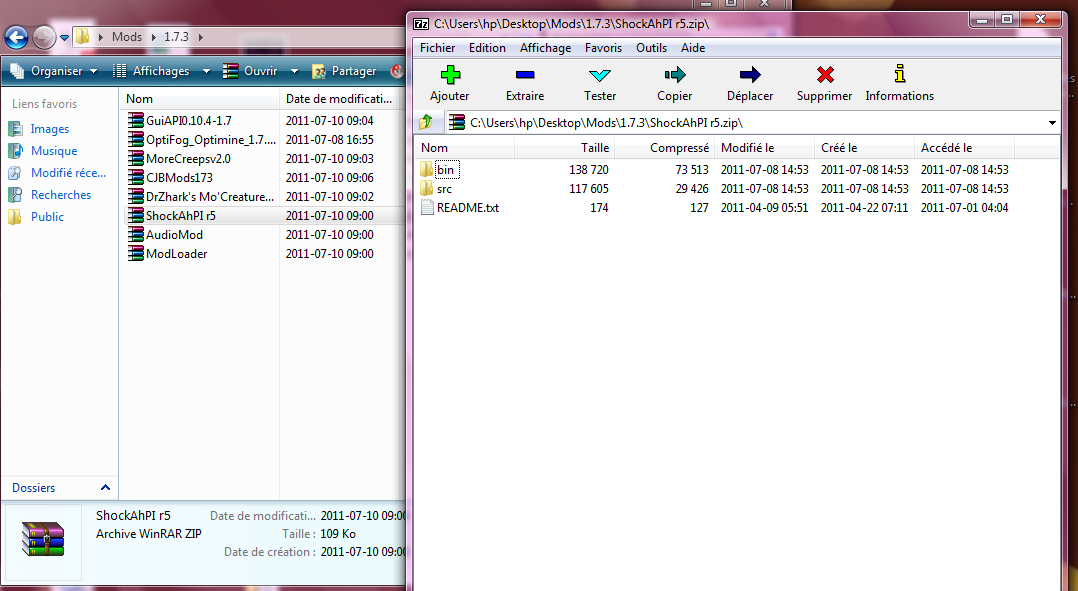Click the 1.7.3 breadcrumb segment

pos(176,36)
